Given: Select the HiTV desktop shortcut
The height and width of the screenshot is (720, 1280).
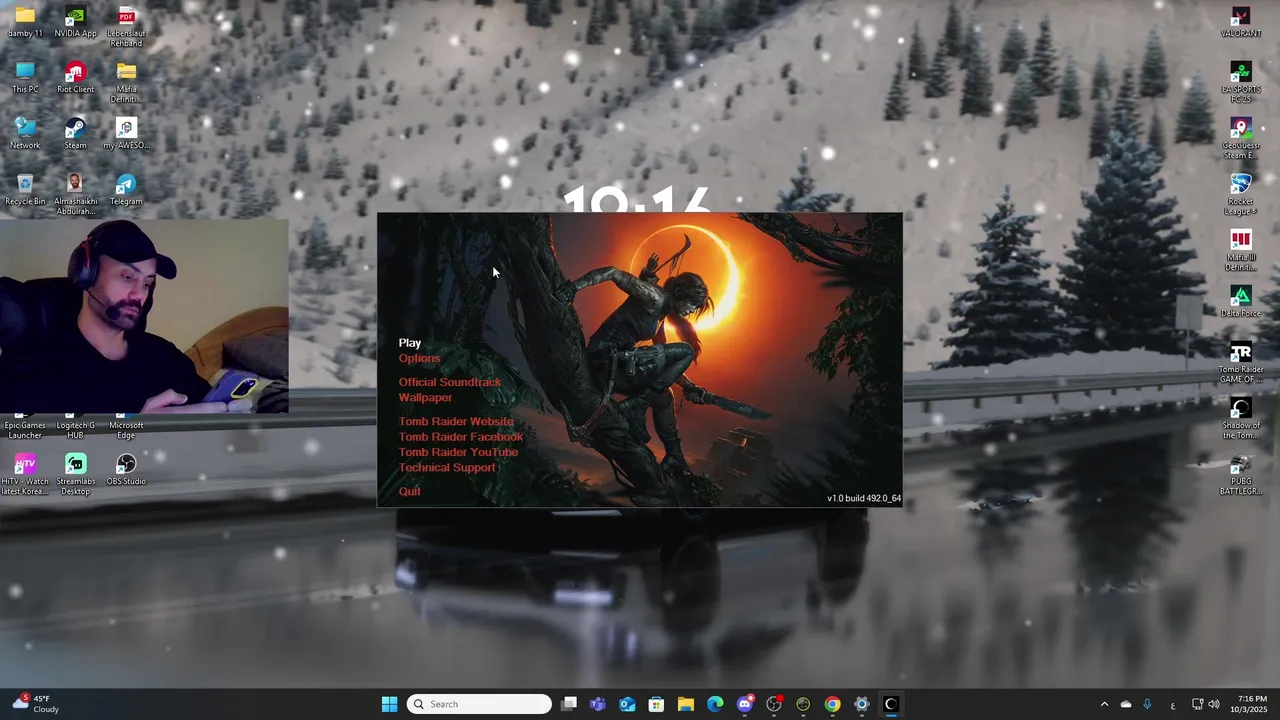Looking at the screenshot, I should (x=25, y=475).
